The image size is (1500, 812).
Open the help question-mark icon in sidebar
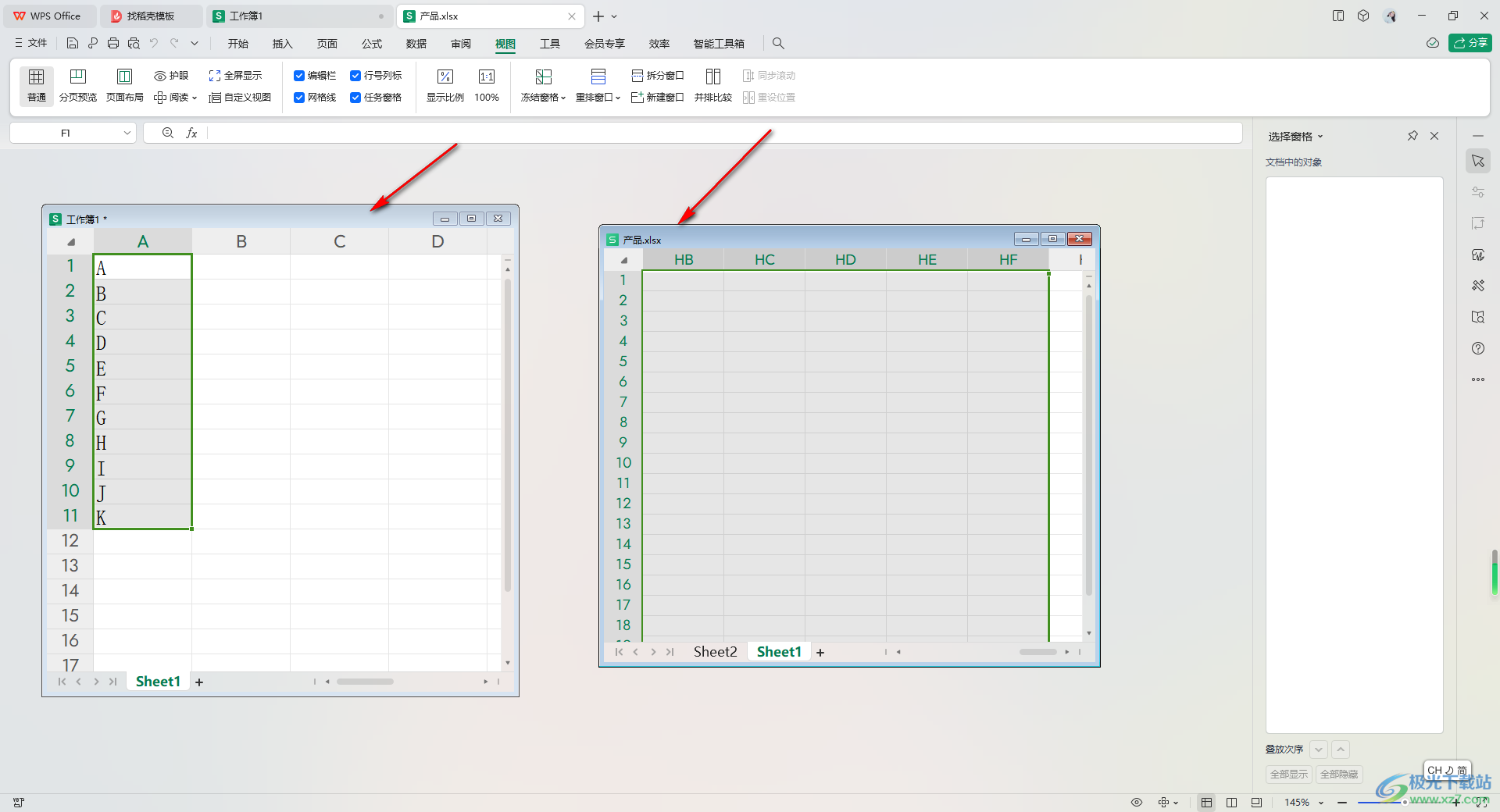[1478, 348]
